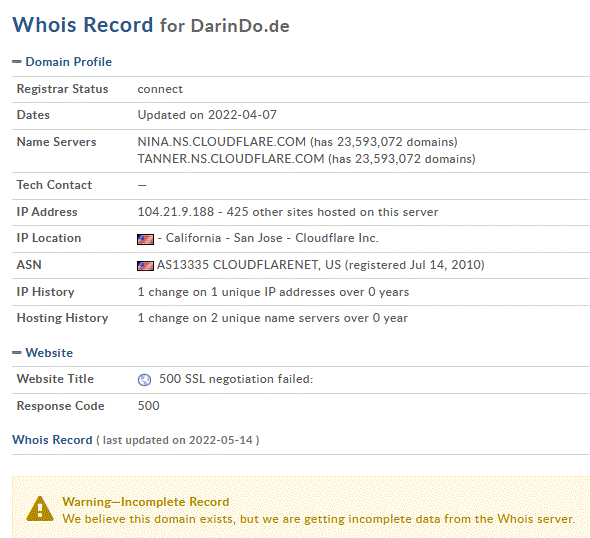Collapse the Domain Profile section
This screenshot has height=538, width=590.
click(17, 62)
